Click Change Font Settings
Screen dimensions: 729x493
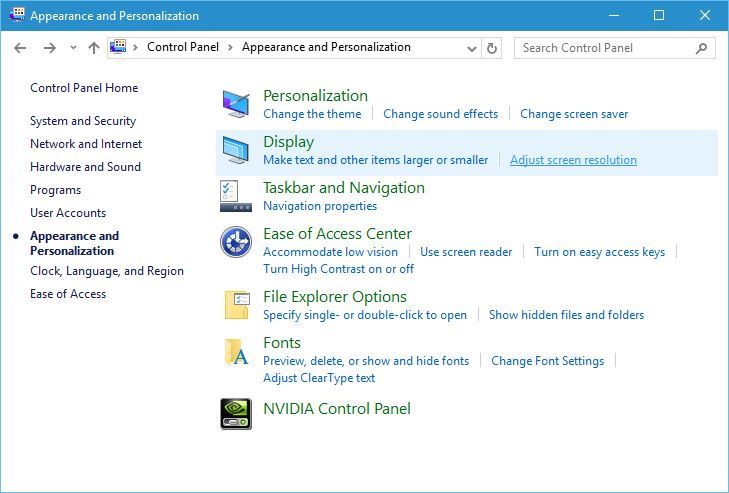(548, 361)
